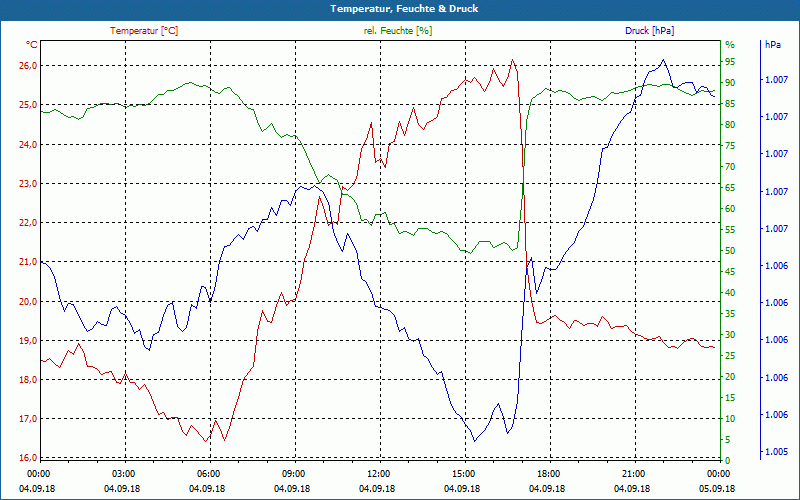This screenshot has width=800, height=500.
Task: Click the '18,0' temperature axis value
Action: (x=28, y=380)
